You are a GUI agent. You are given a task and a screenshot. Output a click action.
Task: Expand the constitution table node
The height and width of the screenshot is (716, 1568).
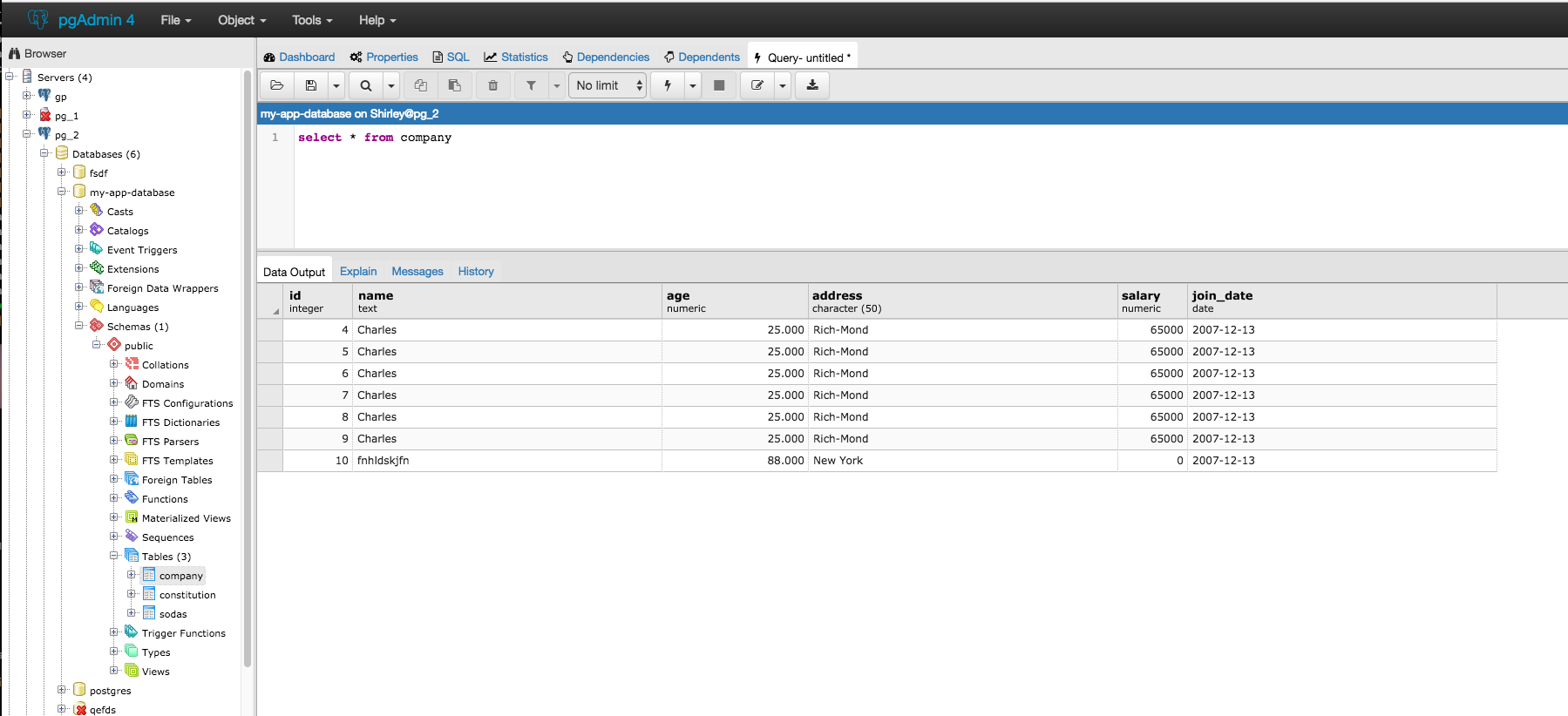[x=132, y=594]
